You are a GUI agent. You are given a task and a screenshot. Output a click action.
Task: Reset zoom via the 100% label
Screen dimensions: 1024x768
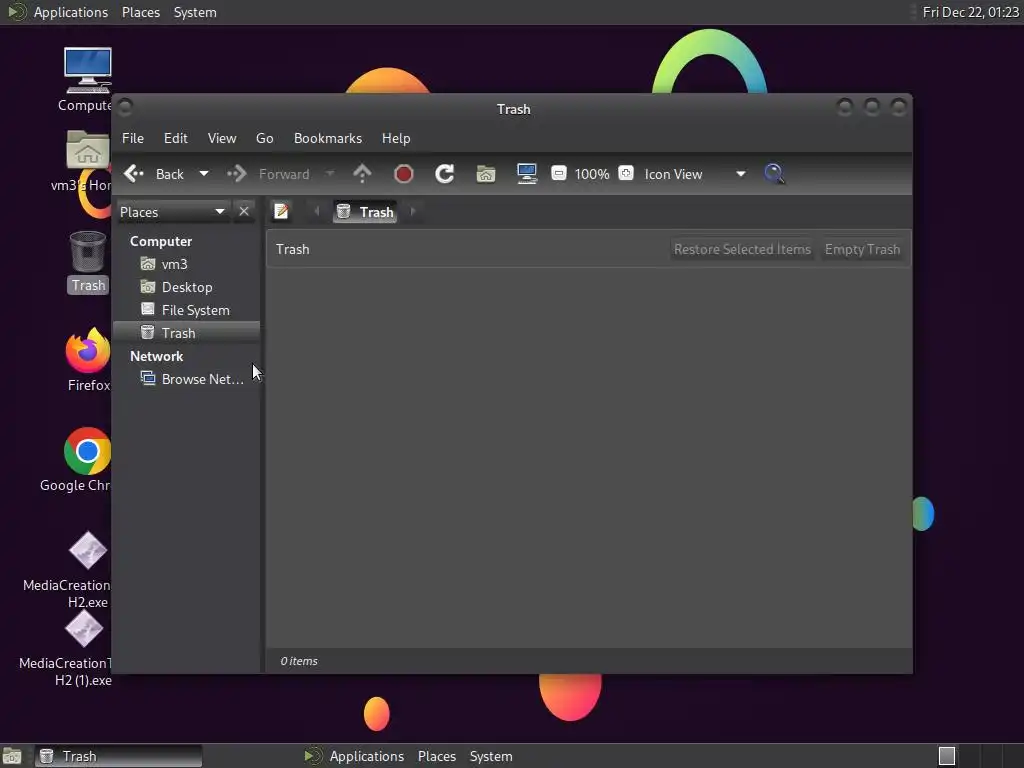click(x=592, y=174)
